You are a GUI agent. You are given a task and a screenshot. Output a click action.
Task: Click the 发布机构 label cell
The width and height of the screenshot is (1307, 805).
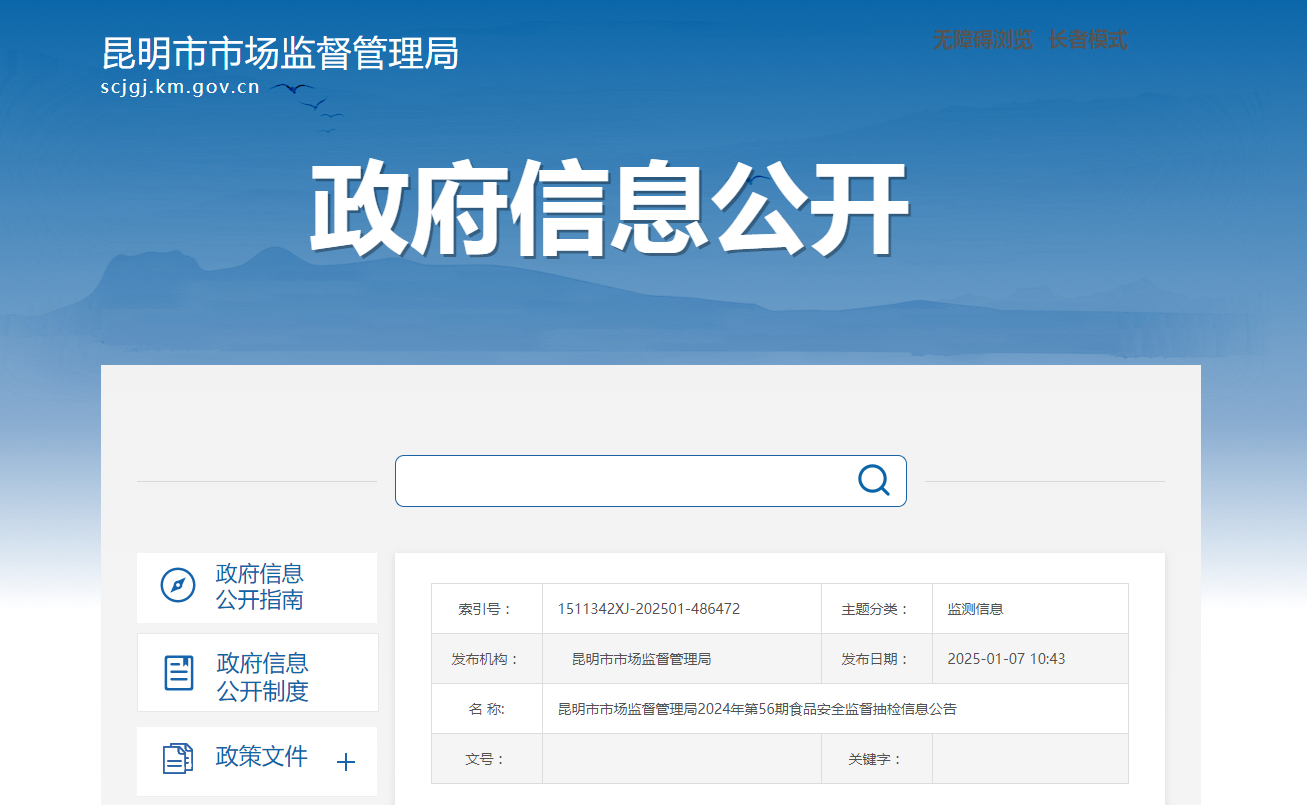[487, 659]
